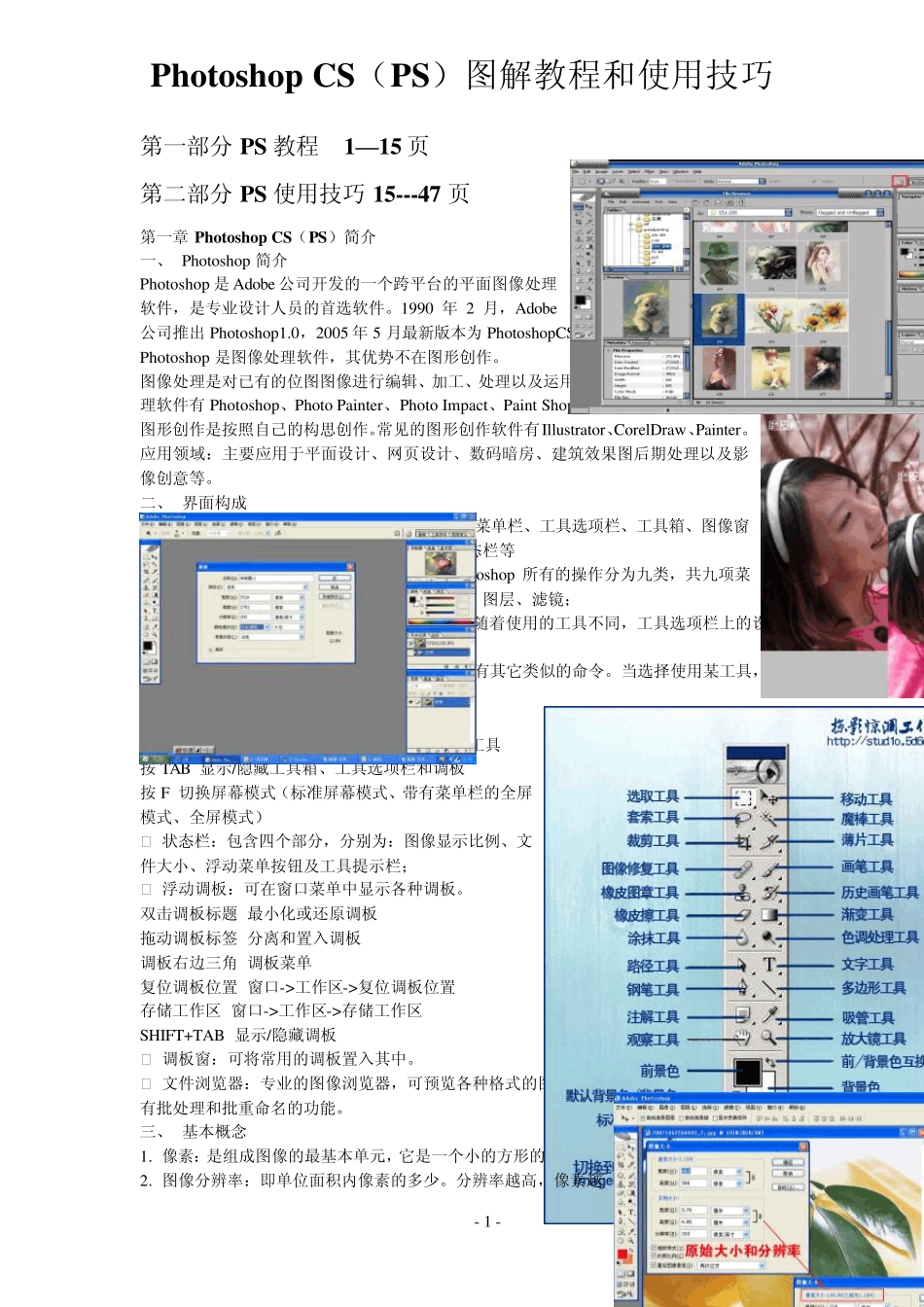Select the Gradient tool in labeled toolbox diagram
The width and height of the screenshot is (924, 1307).
pyautogui.click(x=769, y=915)
